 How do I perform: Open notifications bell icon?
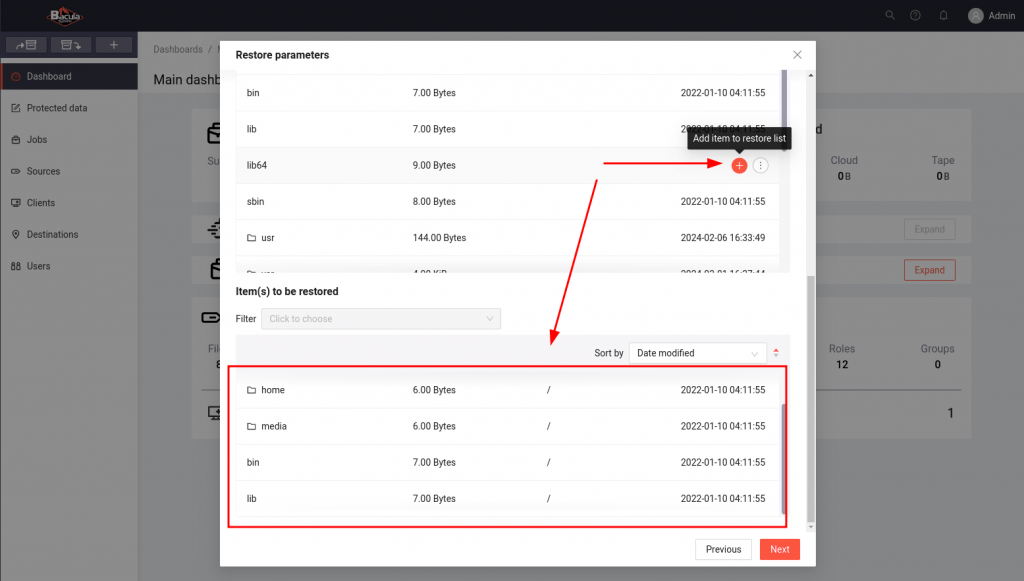click(943, 15)
